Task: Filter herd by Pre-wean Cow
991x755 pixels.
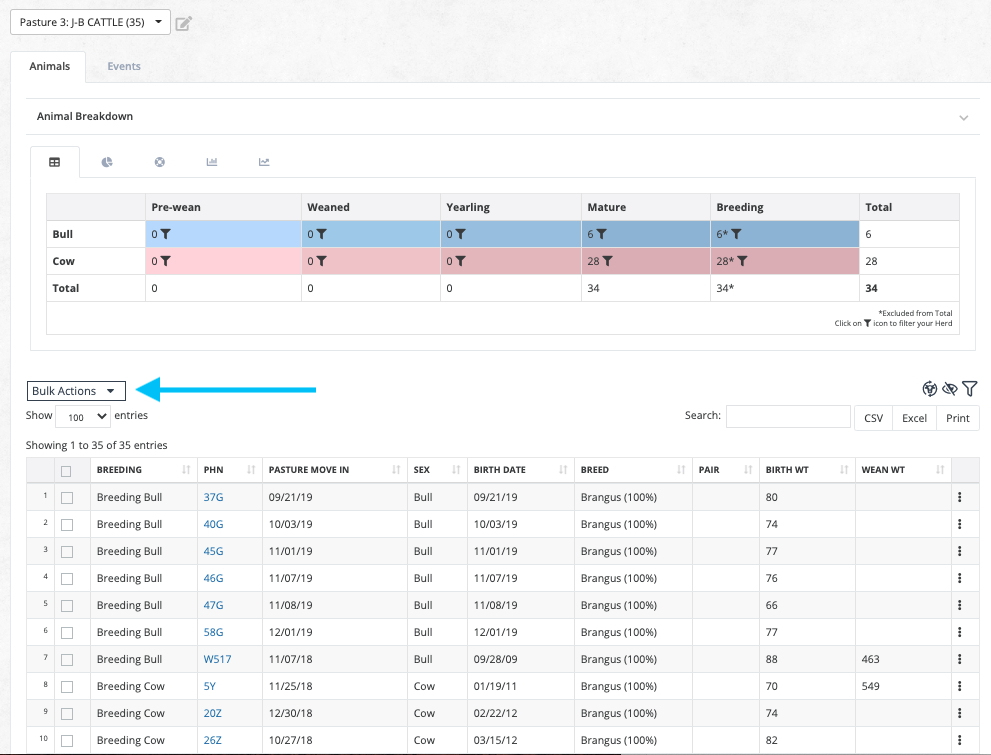Action: click(x=166, y=261)
